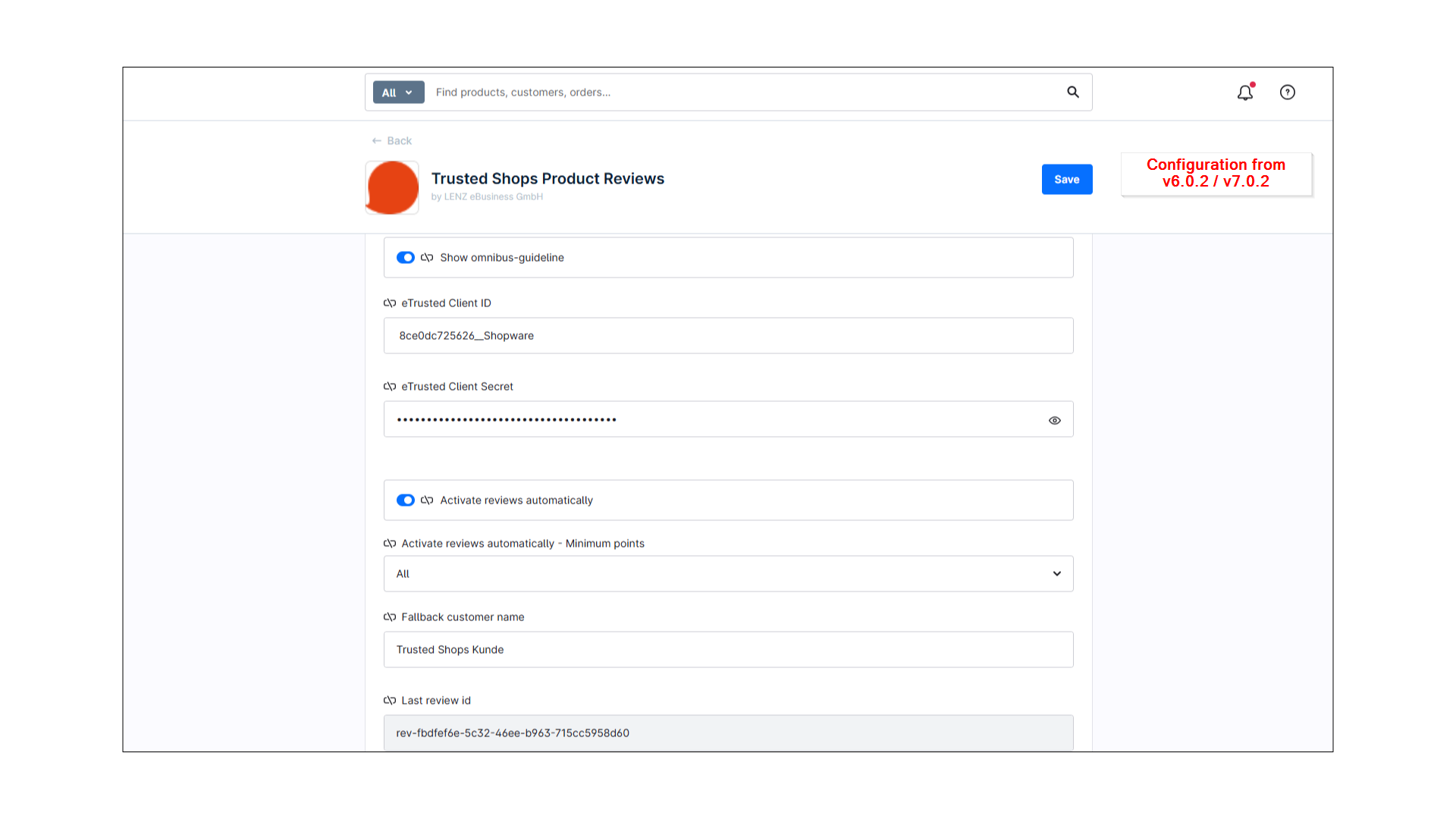
Task: Reveal the eTrusted Client Secret with eye icon
Action: coord(1055,420)
